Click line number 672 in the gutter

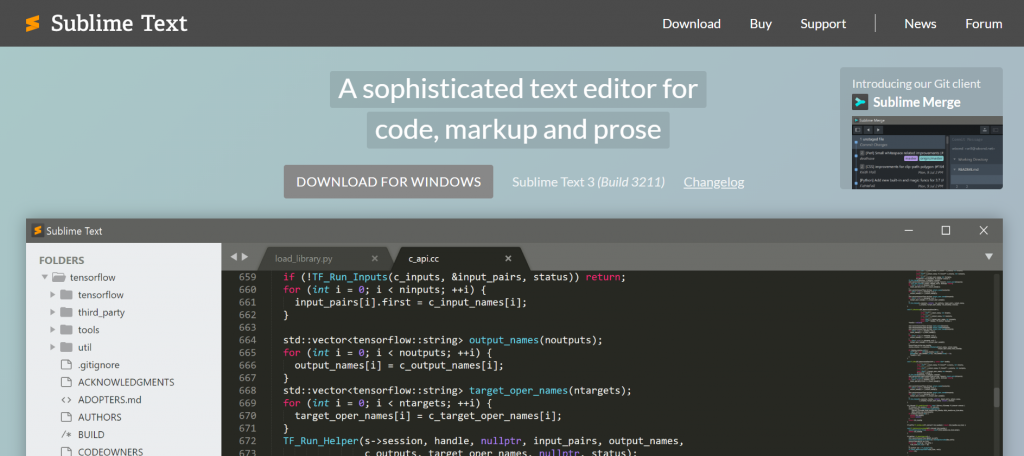pyautogui.click(x=248, y=441)
